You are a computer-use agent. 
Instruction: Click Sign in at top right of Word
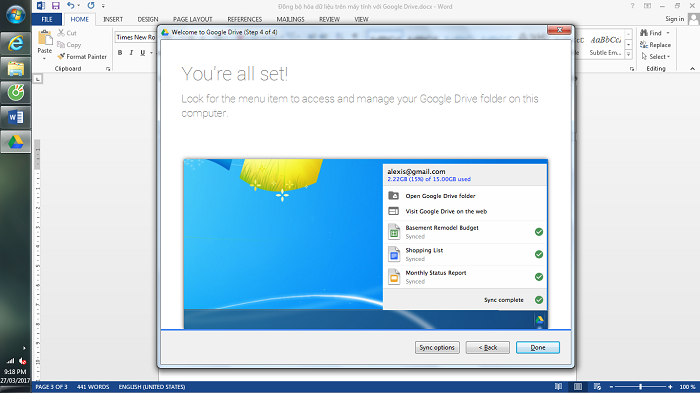click(x=675, y=19)
